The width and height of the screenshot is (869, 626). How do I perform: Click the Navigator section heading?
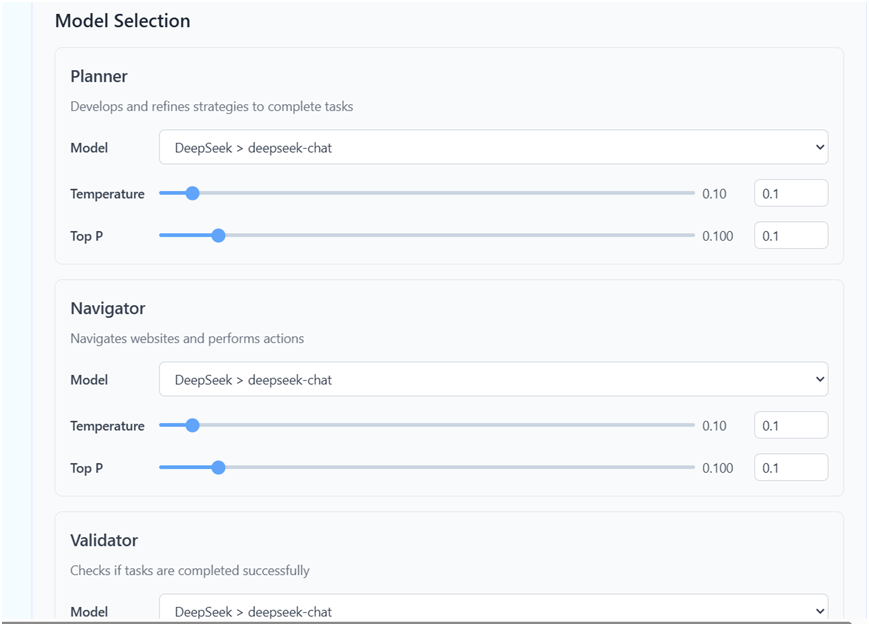(x=108, y=309)
